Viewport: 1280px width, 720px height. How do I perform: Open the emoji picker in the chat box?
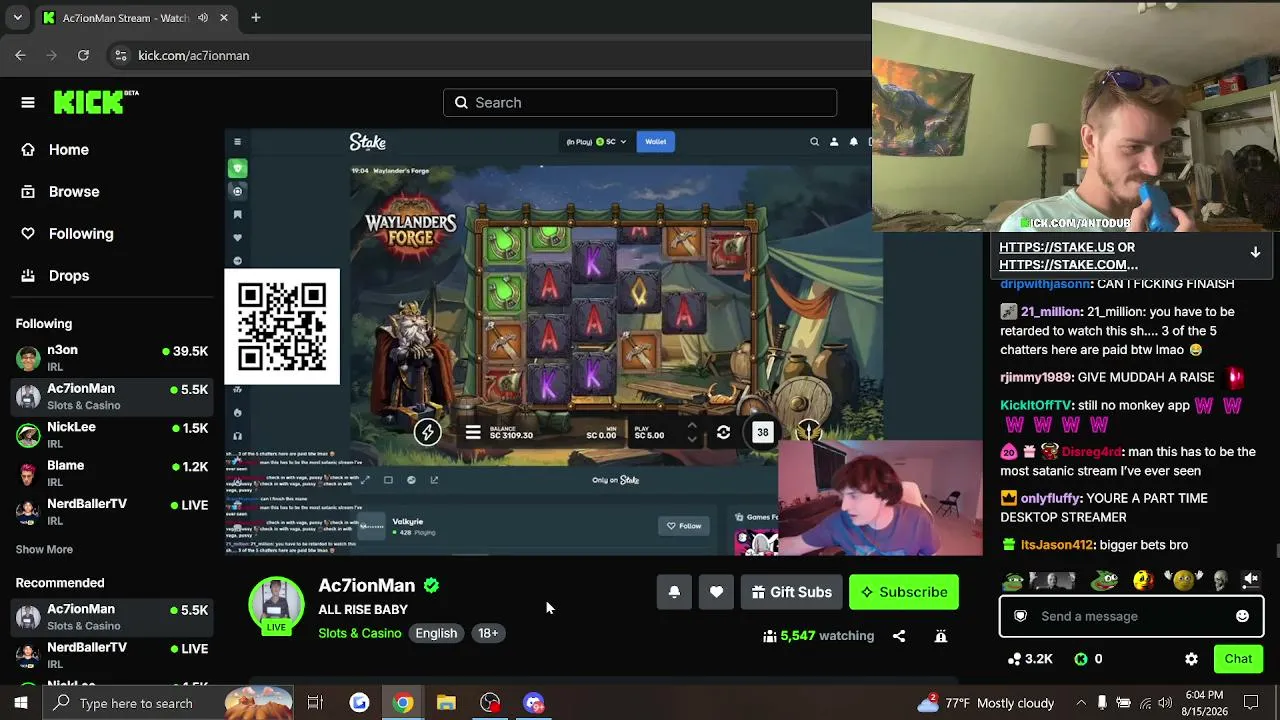click(1242, 617)
